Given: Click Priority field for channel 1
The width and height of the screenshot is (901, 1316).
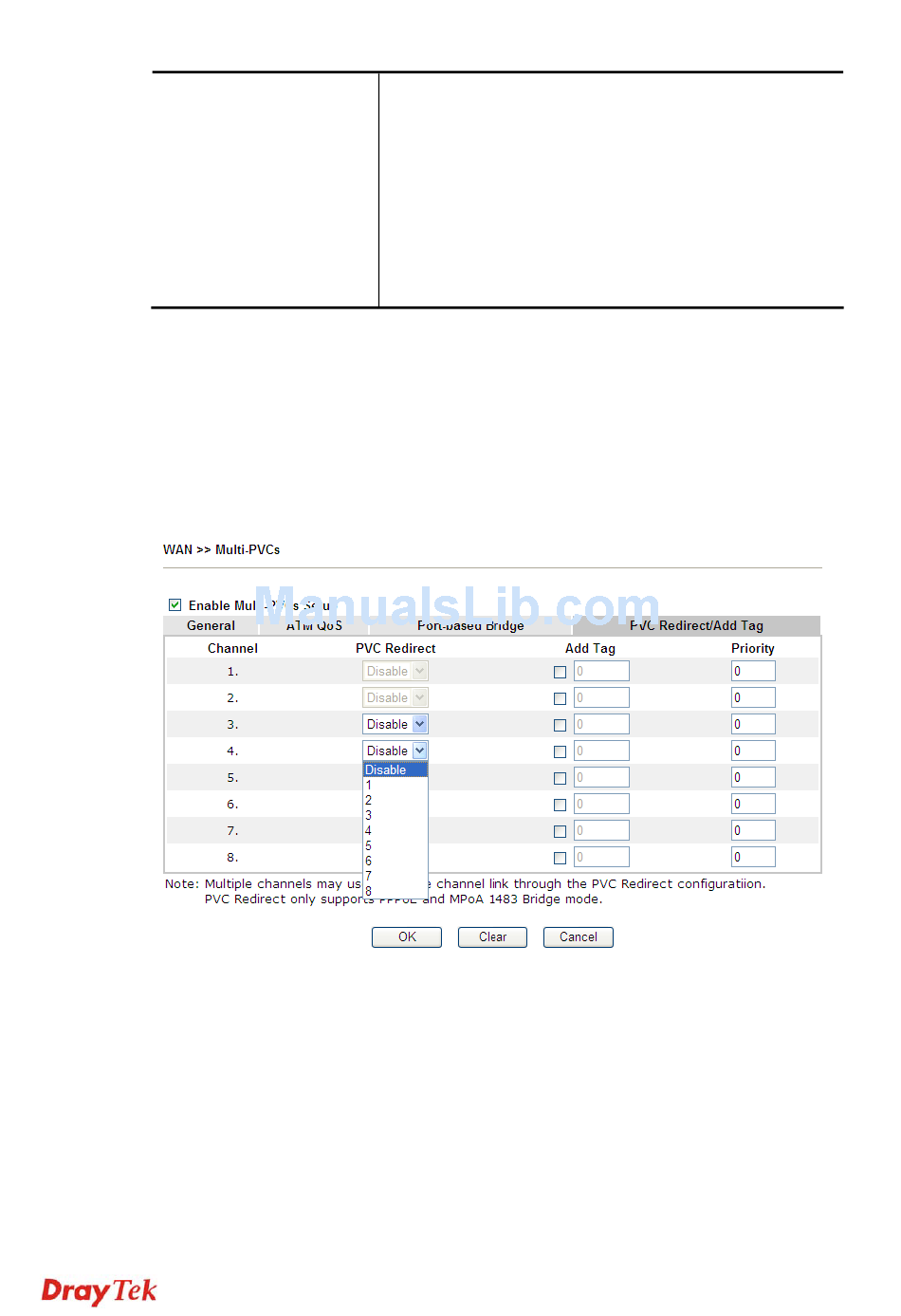Looking at the screenshot, I should 753,671.
